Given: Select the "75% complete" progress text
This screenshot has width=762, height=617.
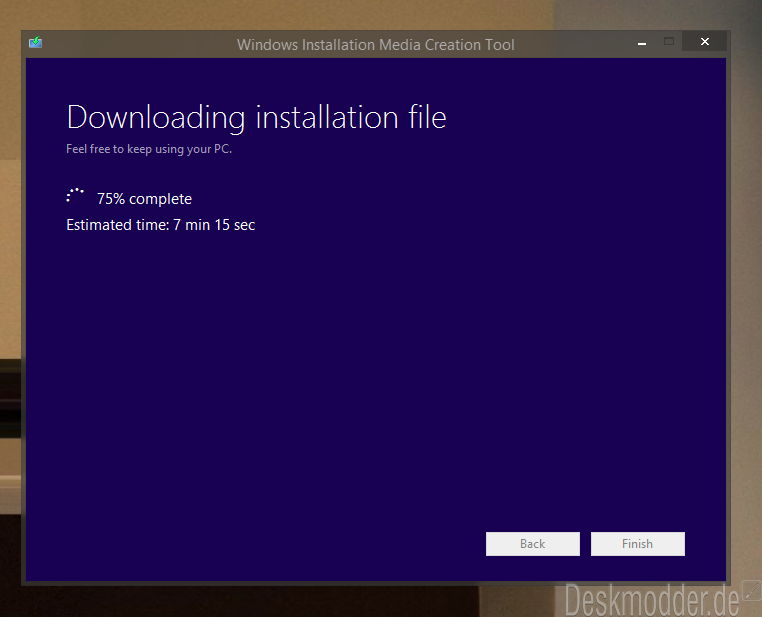Looking at the screenshot, I should [x=144, y=199].
